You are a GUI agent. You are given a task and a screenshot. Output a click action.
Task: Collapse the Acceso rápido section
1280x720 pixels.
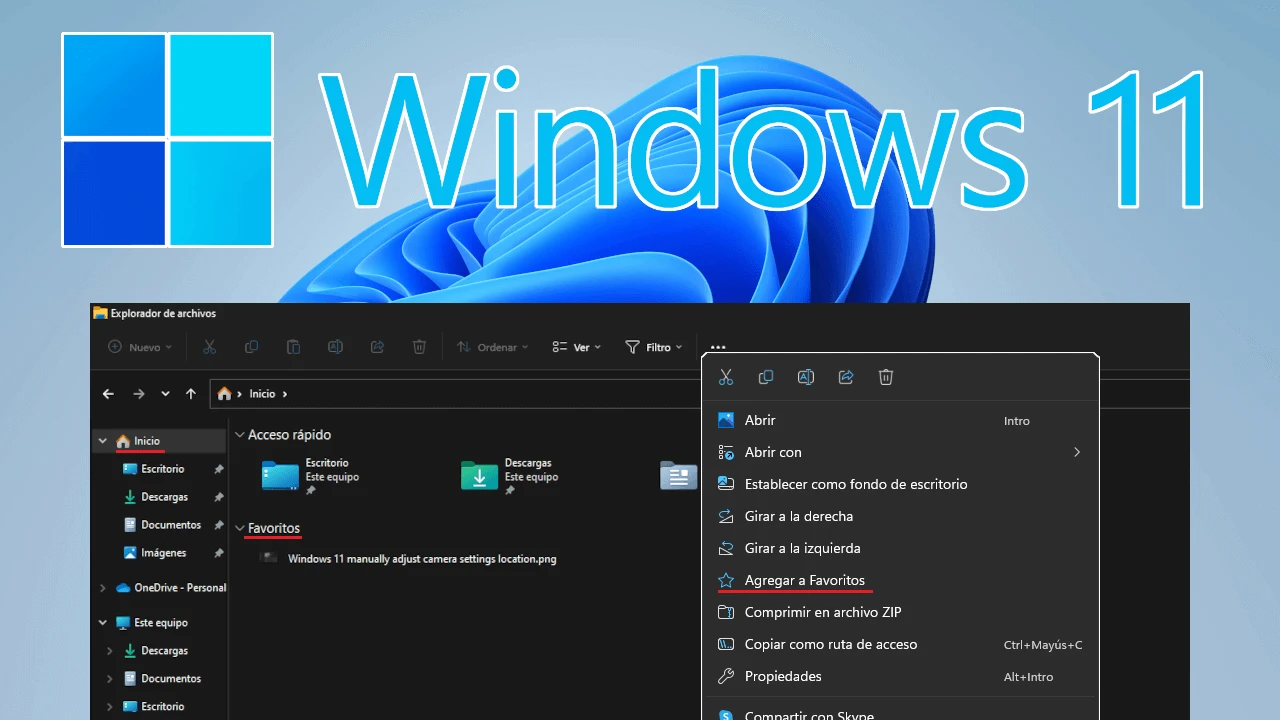(x=240, y=435)
